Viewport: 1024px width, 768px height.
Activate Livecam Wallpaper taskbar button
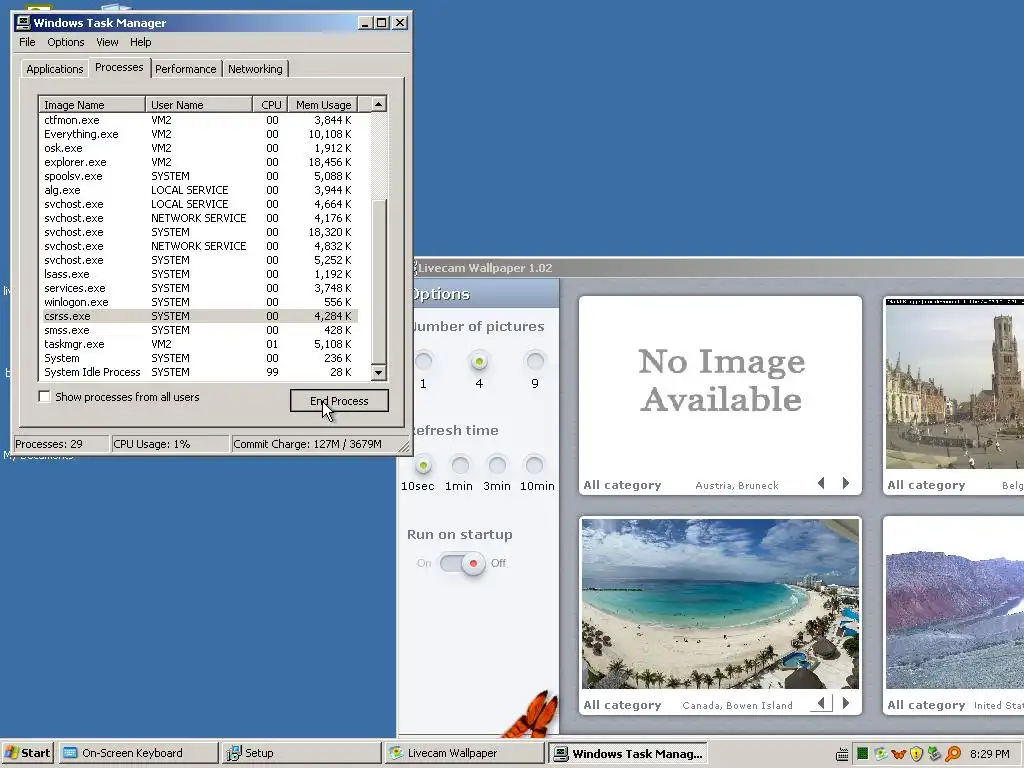[x=464, y=753]
